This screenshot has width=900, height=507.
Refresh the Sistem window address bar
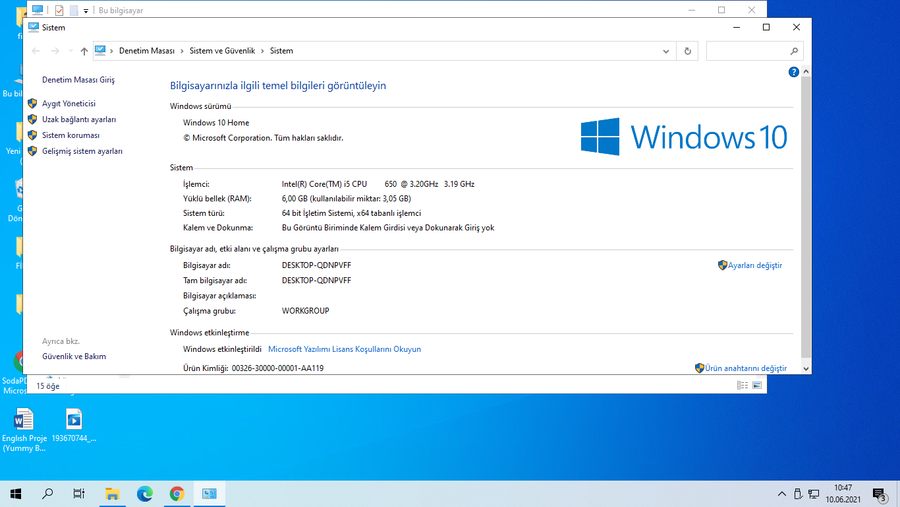(x=687, y=51)
